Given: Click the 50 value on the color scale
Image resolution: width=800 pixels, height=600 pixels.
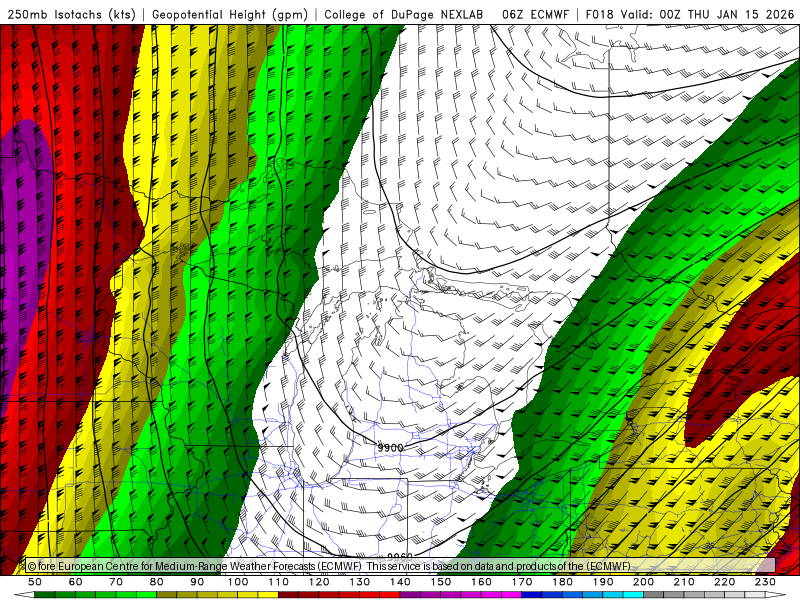Looking at the screenshot, I should (x=35, y=582).
